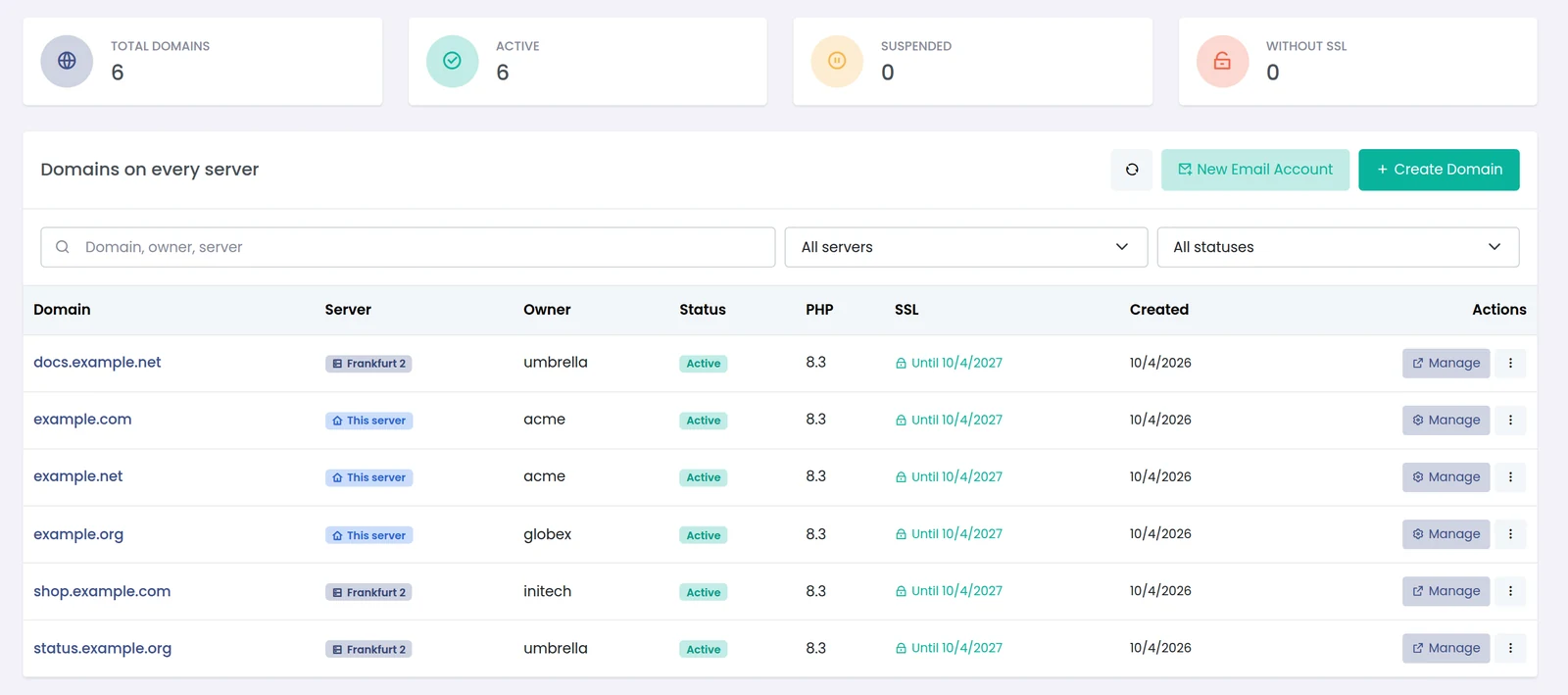The width and height of the screenshot is (1568, 695).
Task: Click owner acme in example.net row
Action: (544, 476)
